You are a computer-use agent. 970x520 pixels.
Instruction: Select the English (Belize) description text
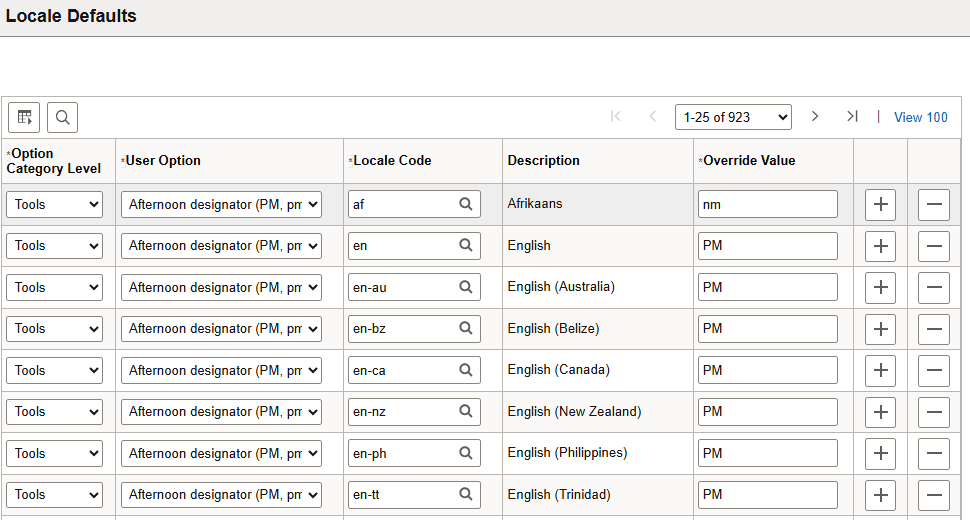(553, 328)
